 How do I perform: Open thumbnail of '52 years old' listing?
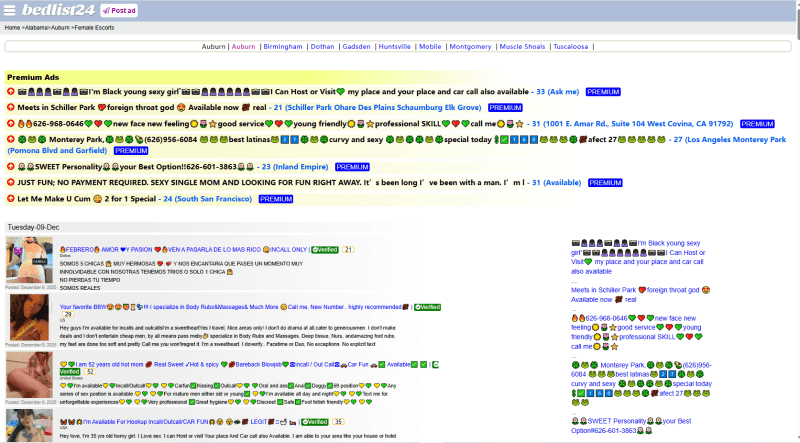(x=29, y=375)
